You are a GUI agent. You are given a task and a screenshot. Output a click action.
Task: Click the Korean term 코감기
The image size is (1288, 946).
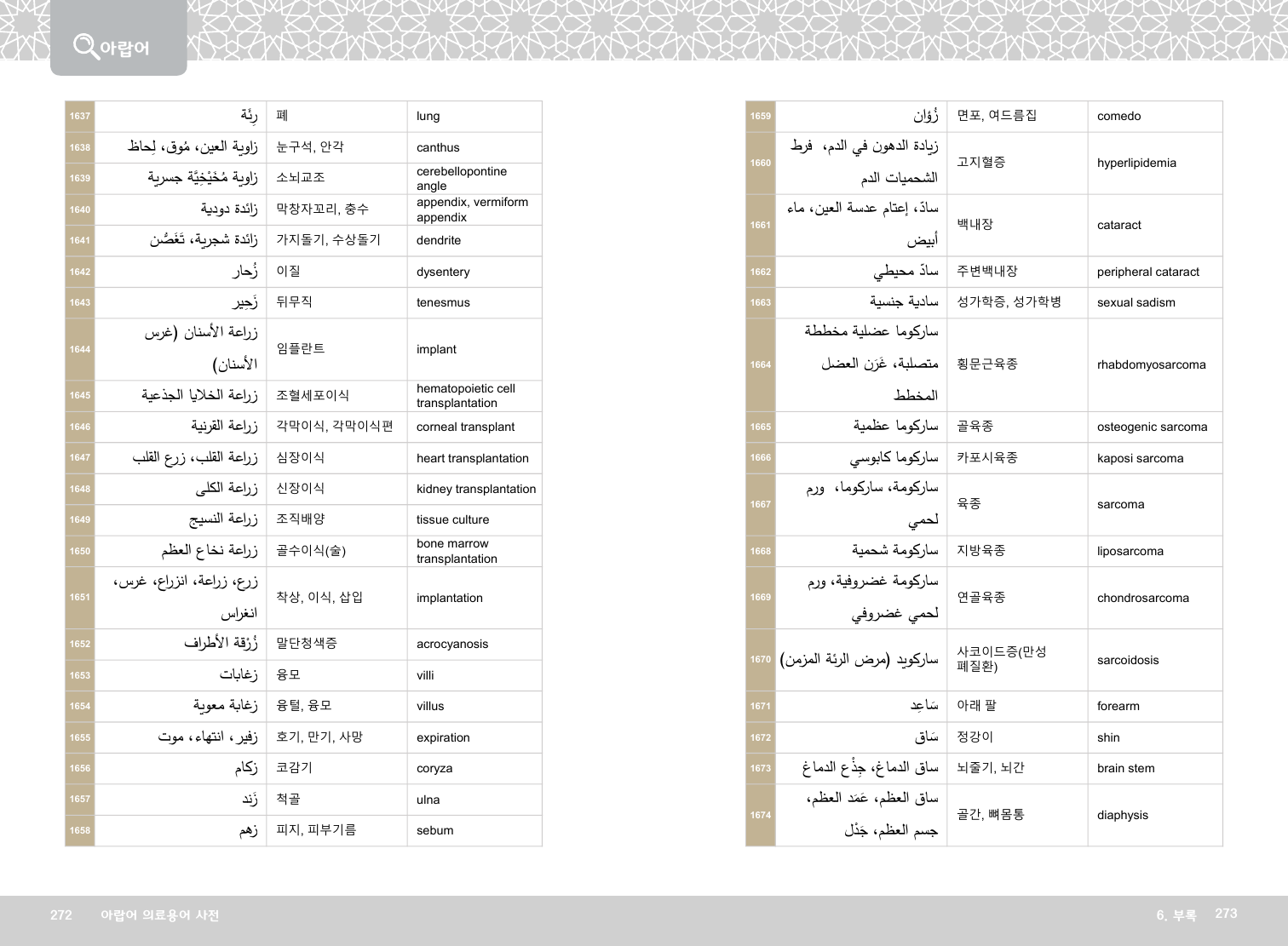click(294, 768)
